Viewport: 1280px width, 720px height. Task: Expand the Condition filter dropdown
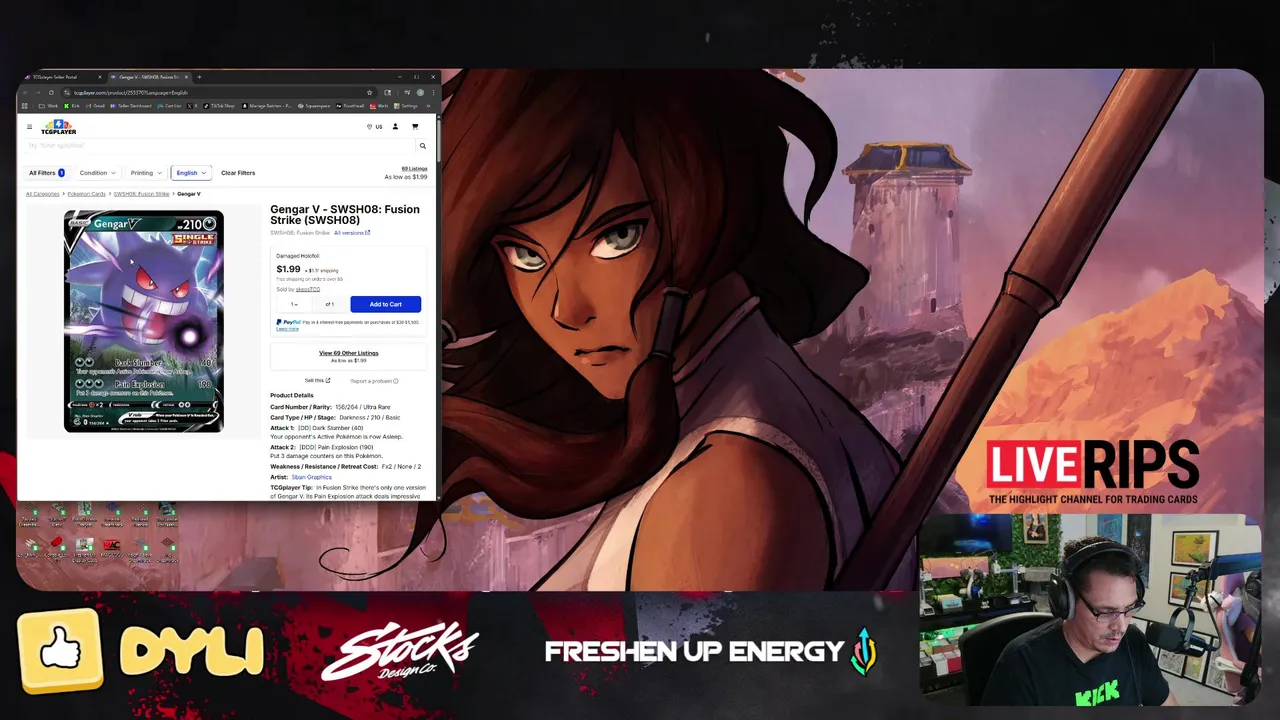pyautogui.click(x=98, y=173)
